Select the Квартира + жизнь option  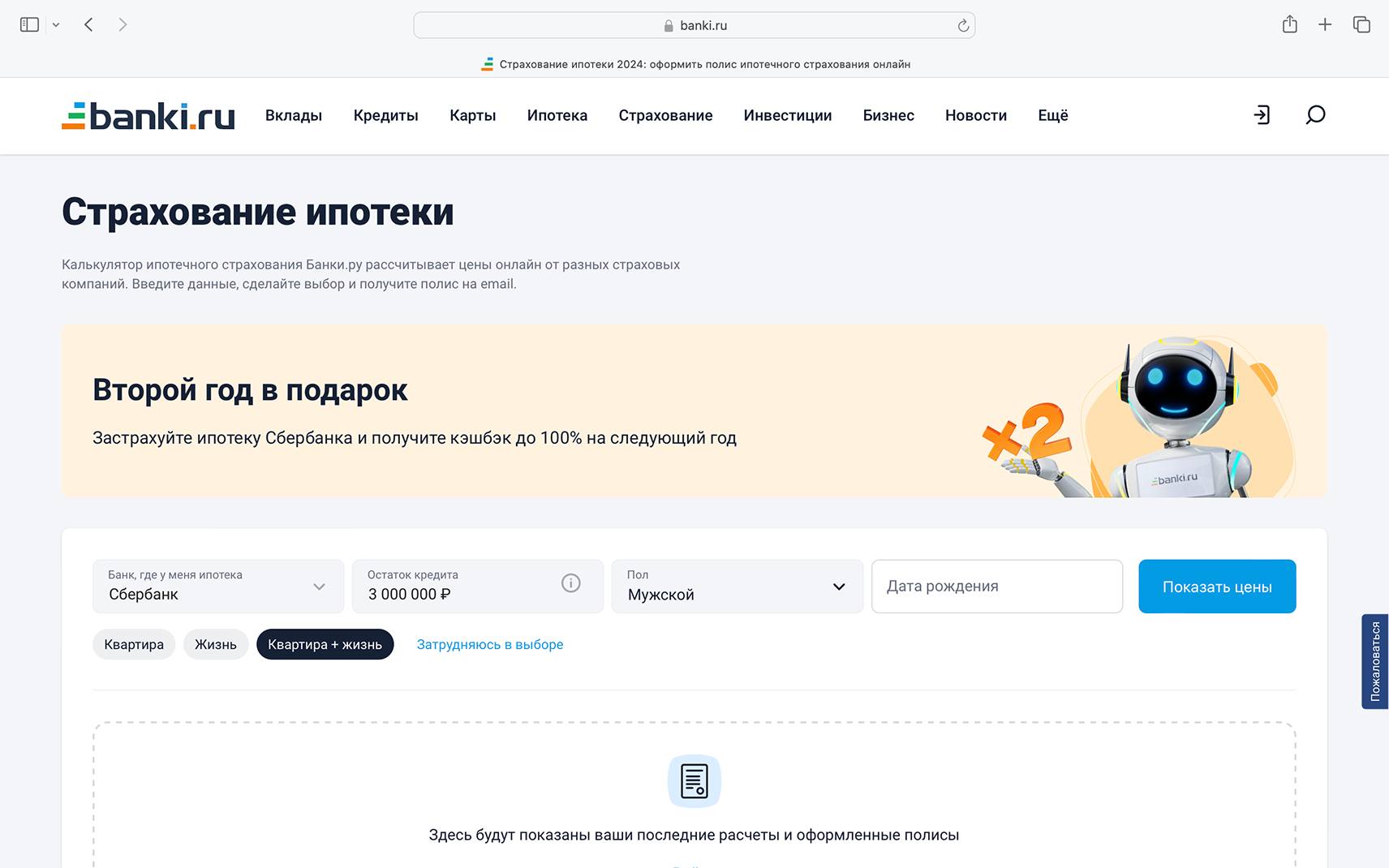pos(325,644)
